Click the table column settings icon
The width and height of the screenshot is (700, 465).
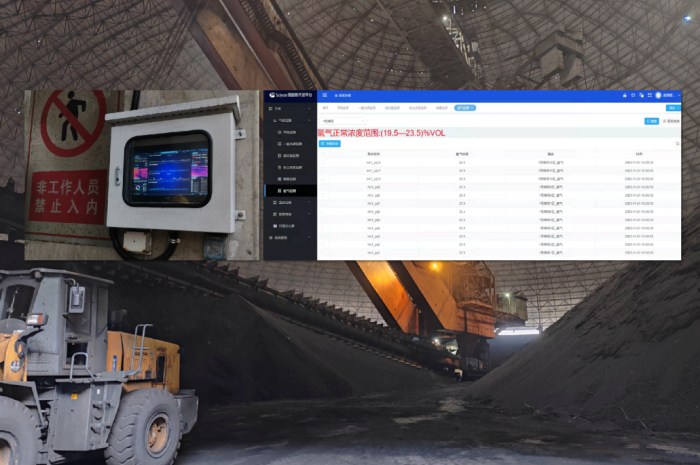677,144
